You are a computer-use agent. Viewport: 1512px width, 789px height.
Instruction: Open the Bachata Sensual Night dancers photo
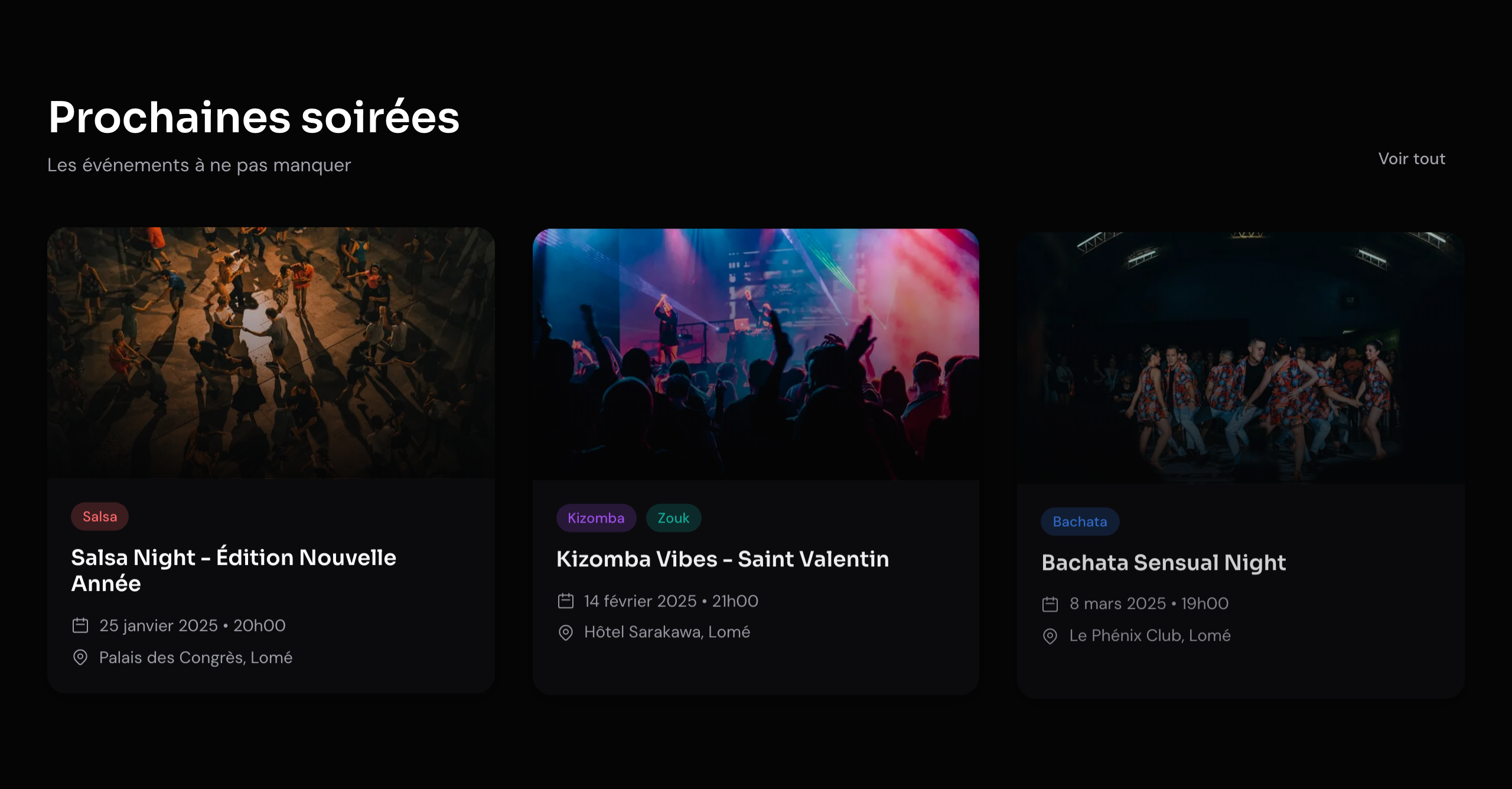1240,357
